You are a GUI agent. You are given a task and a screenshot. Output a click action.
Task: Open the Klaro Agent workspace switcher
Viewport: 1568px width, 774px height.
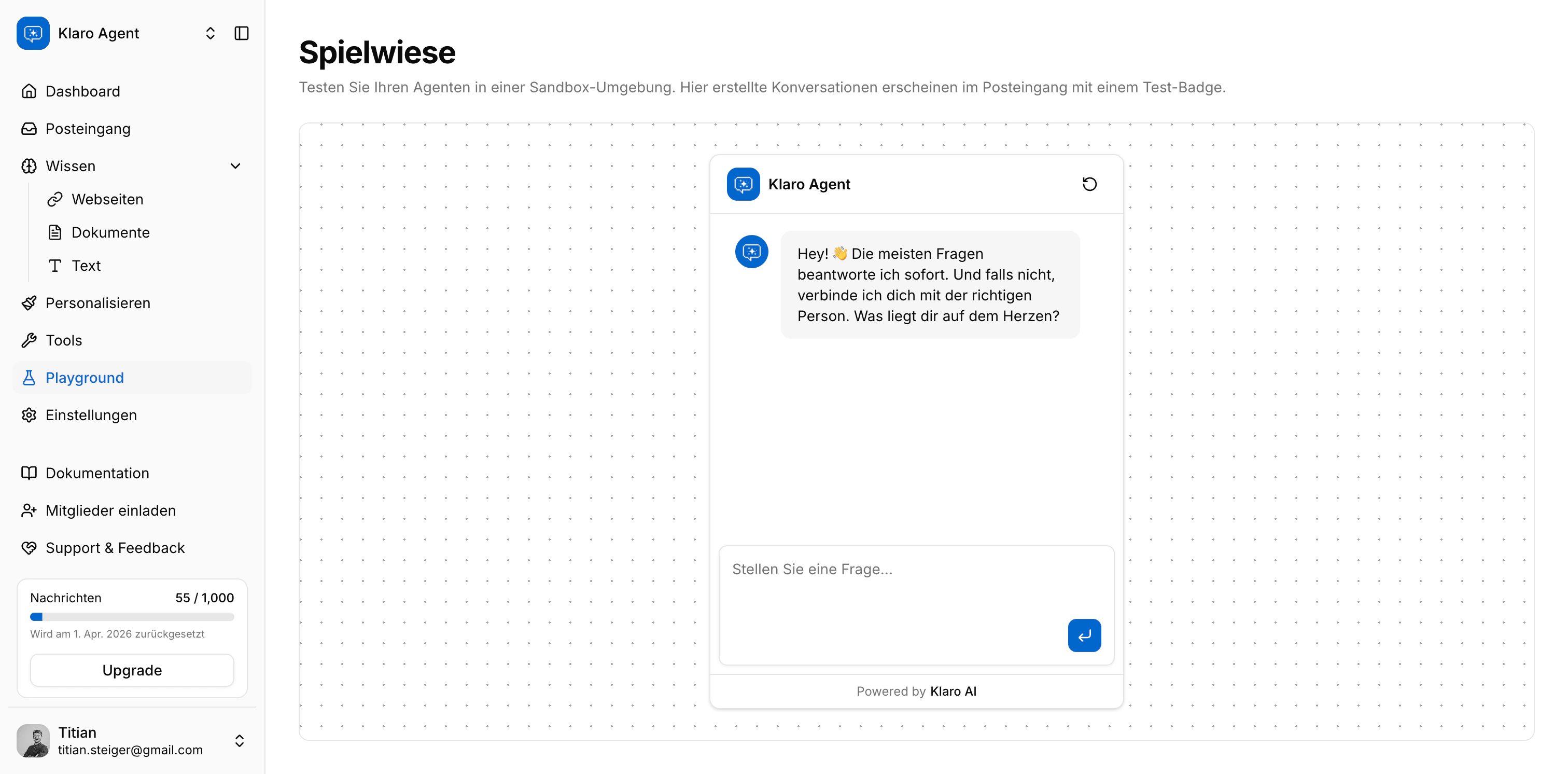tap(210, 33)
